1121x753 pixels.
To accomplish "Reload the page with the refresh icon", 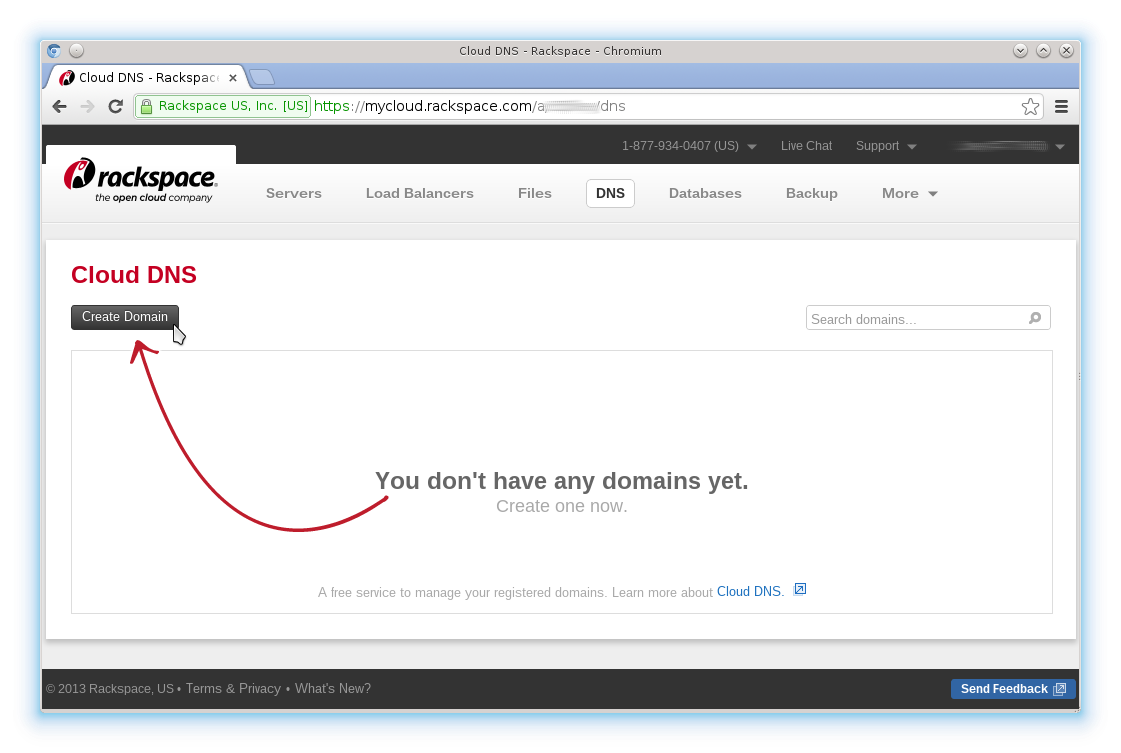I will coord(115,107).
